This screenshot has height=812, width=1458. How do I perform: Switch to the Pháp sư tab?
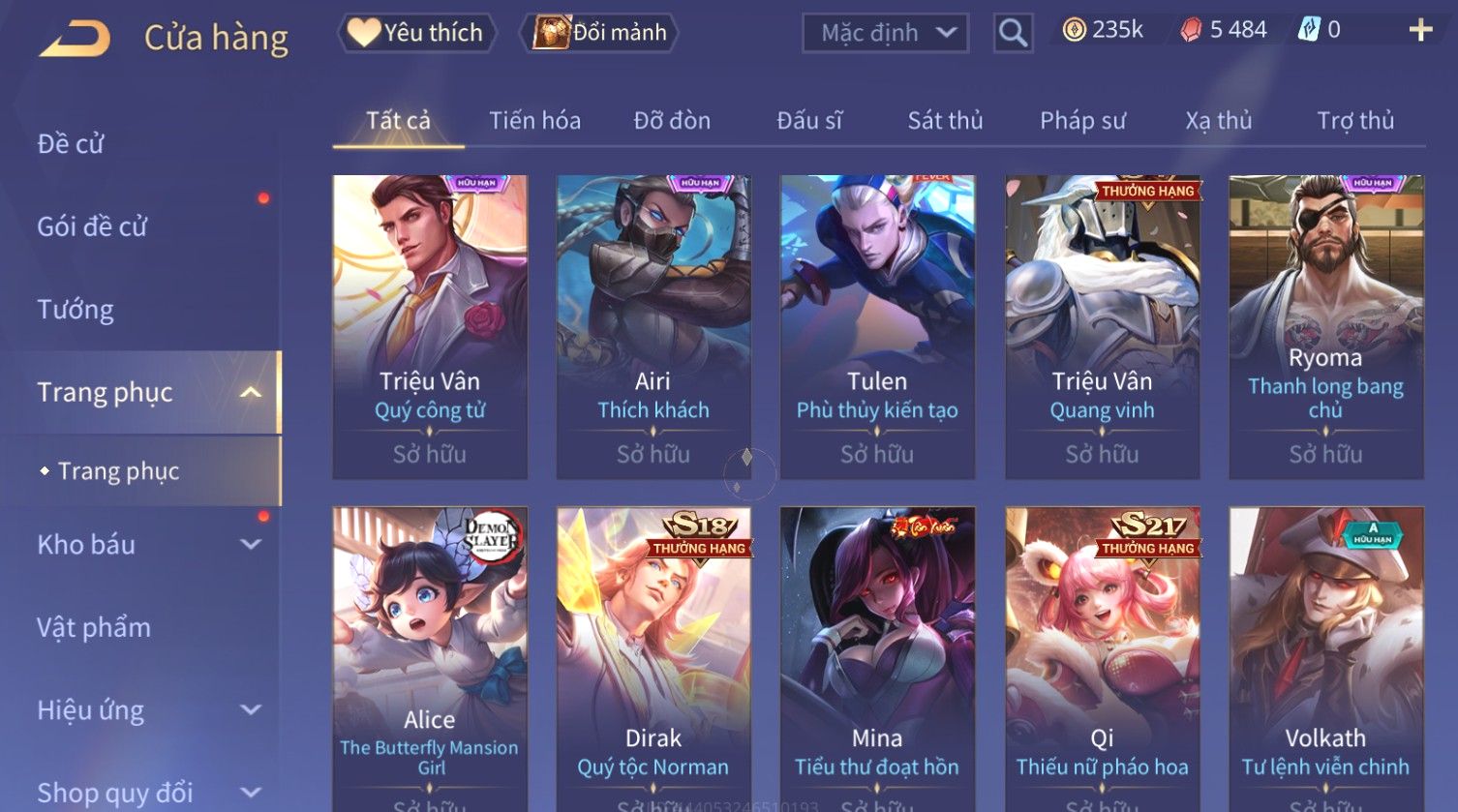click(x=1082, y=121)
